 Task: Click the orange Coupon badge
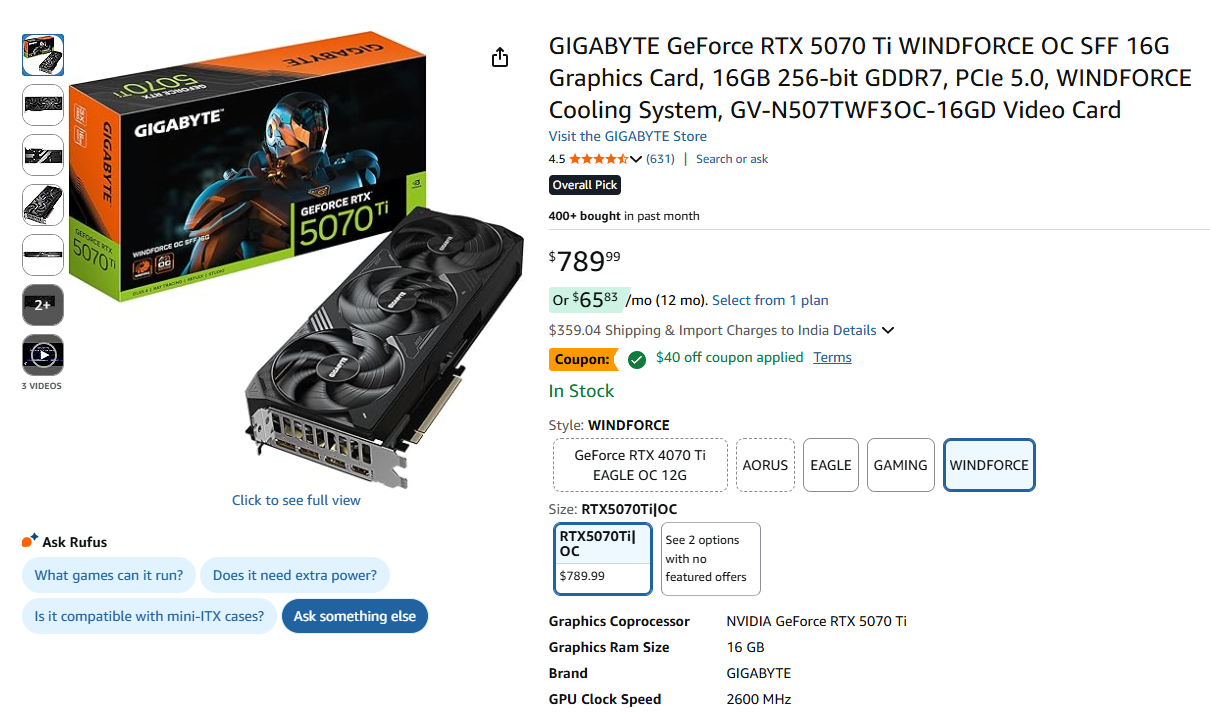point(584,358)
